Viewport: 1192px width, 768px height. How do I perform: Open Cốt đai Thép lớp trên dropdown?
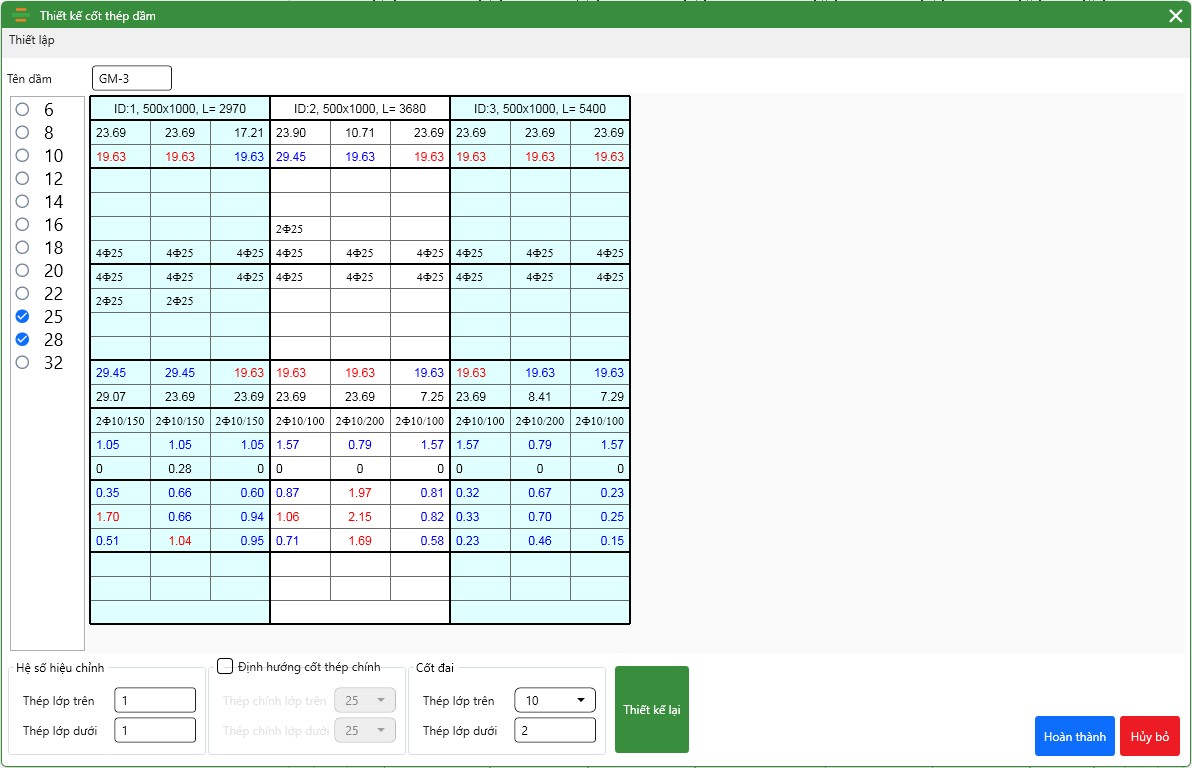point(555,701)
